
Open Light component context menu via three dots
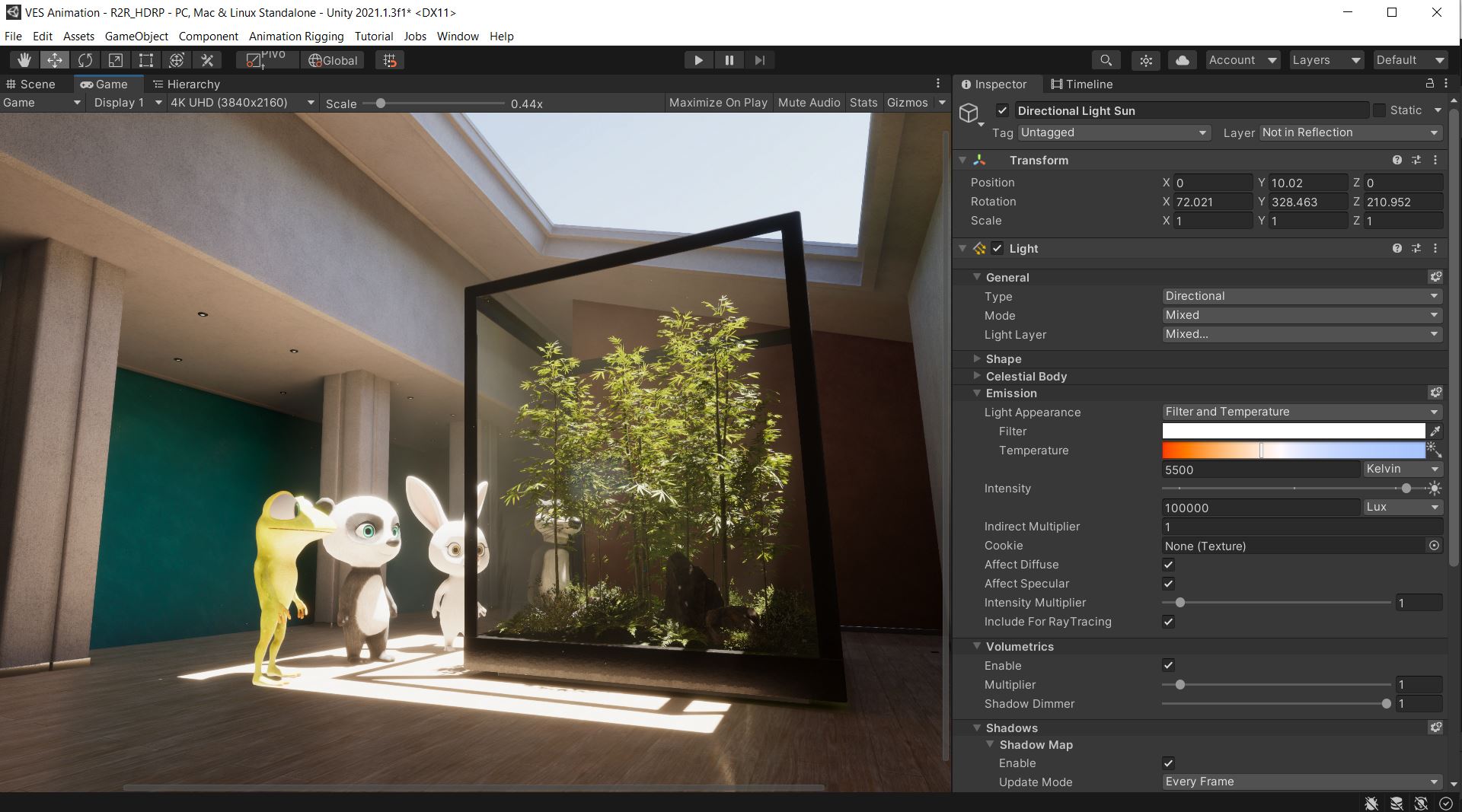coord(1437,248)
